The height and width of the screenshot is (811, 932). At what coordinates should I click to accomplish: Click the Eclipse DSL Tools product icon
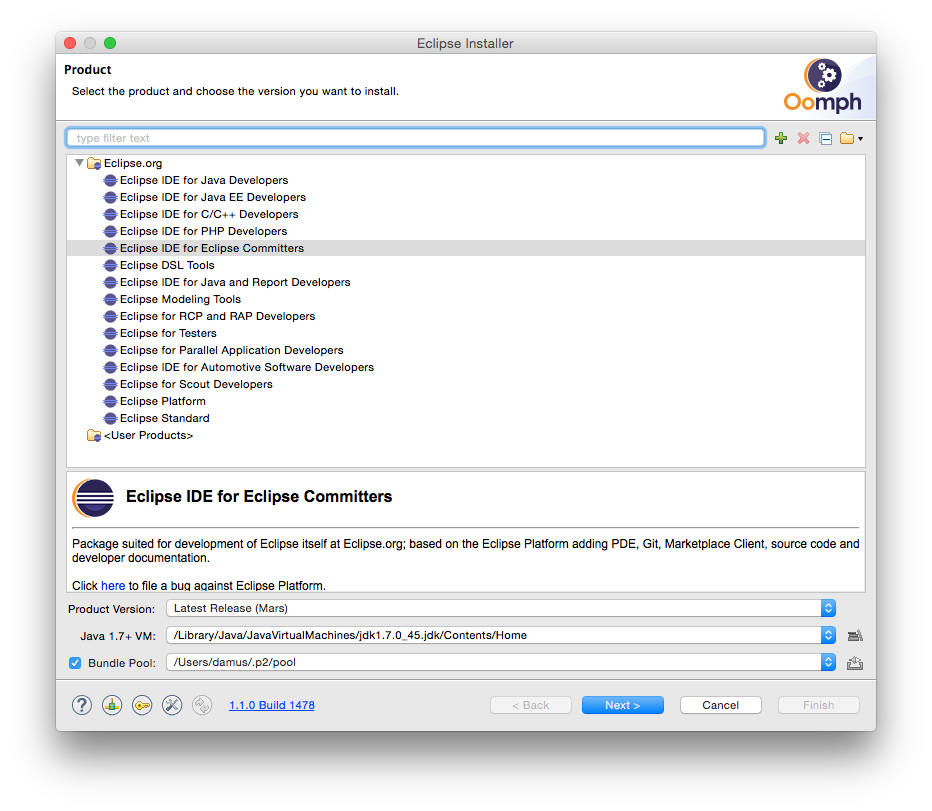pyautogui.click(x=110, y=265)
